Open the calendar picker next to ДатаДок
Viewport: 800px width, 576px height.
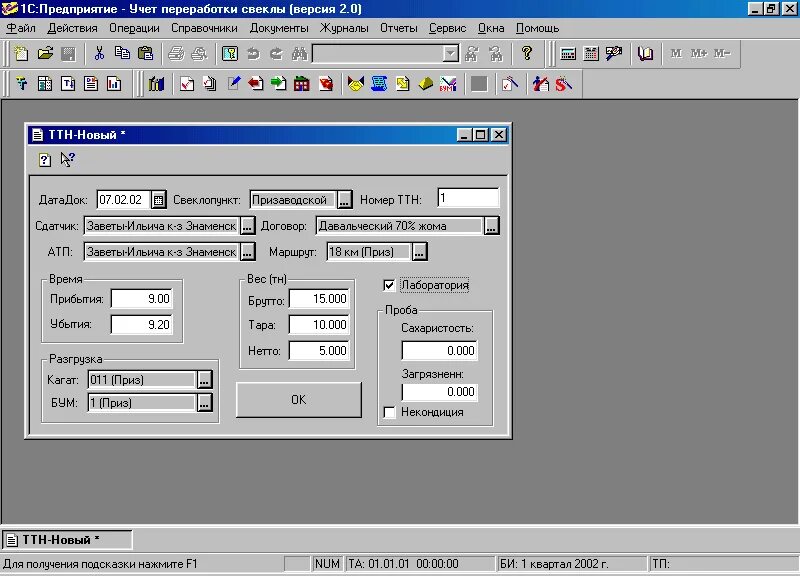tap(159, 200)
